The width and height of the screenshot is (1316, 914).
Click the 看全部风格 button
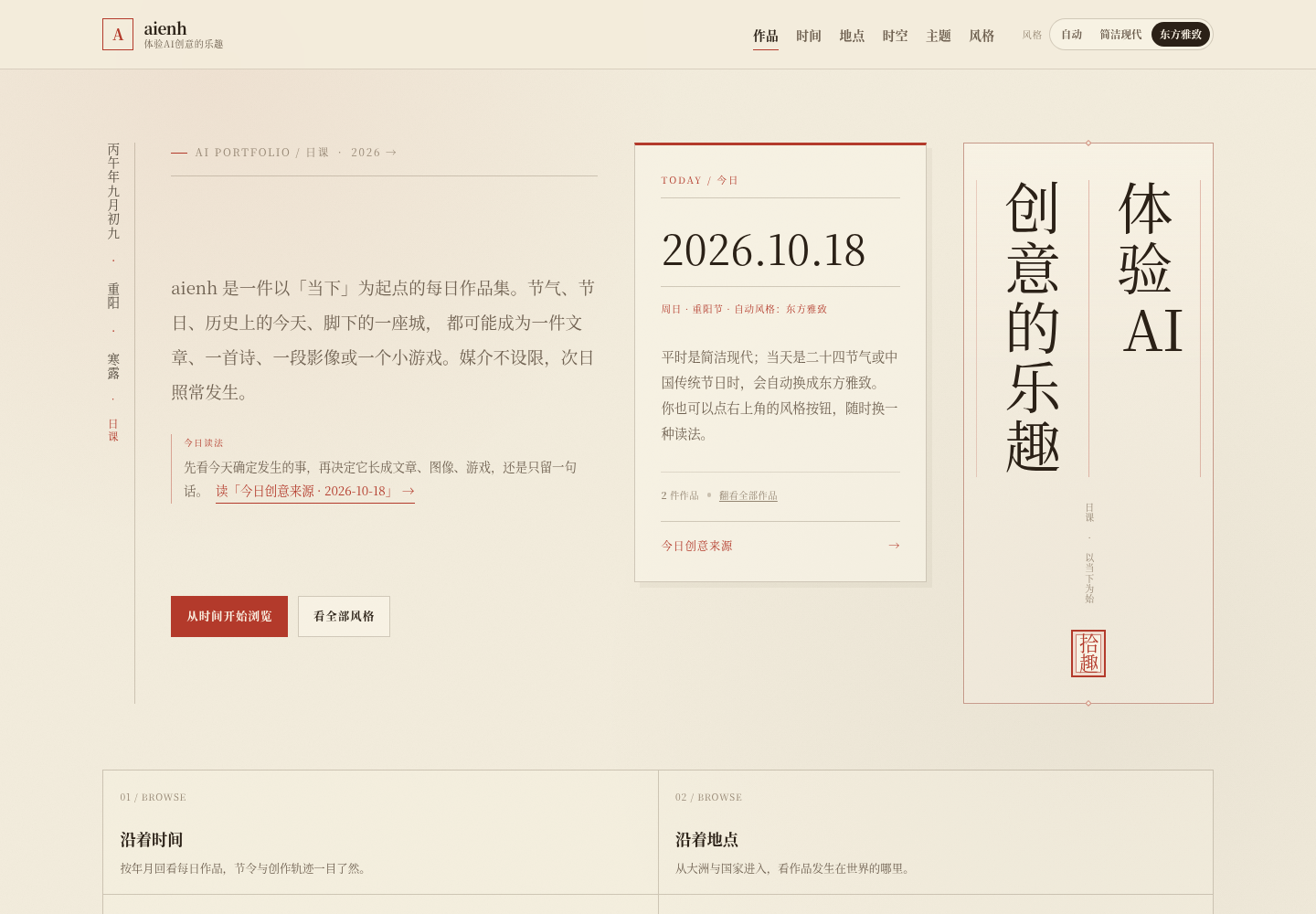click(344, 617)
